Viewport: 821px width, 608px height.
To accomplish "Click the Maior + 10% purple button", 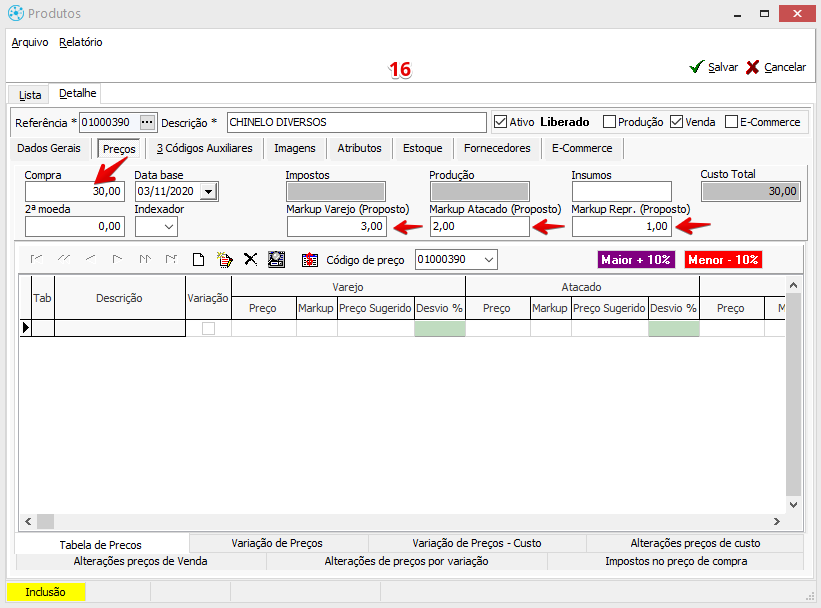I will pos(636,260).
